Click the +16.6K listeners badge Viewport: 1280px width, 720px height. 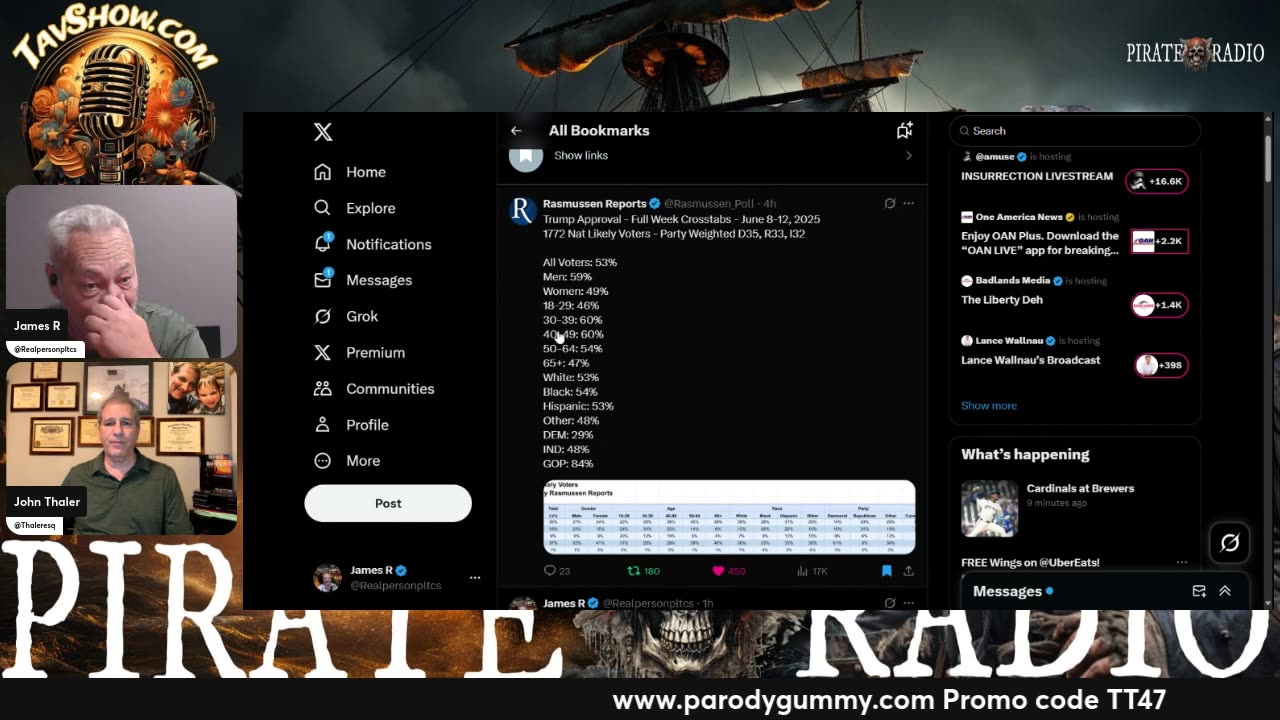tap(1157, 181)
